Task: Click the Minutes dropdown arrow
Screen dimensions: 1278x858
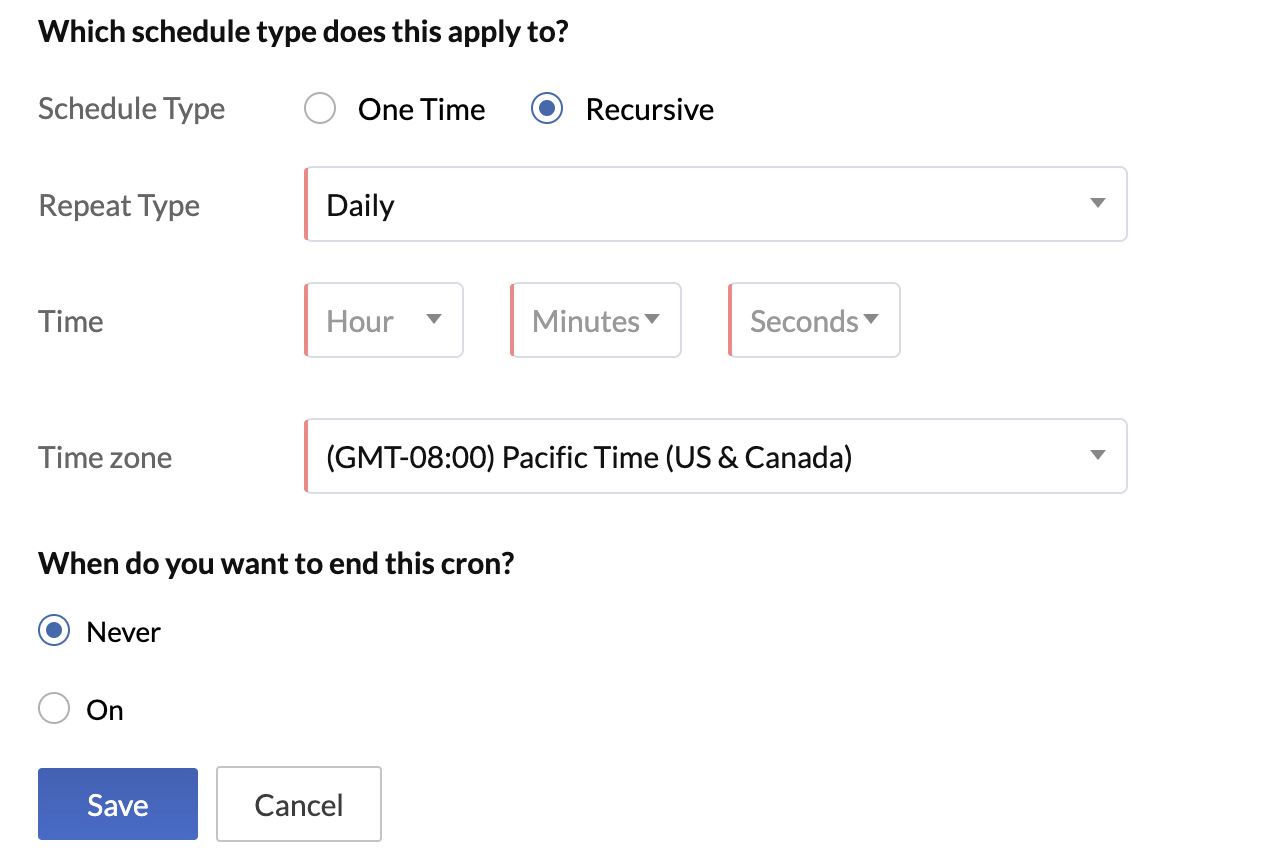Action: pos(653,320)
